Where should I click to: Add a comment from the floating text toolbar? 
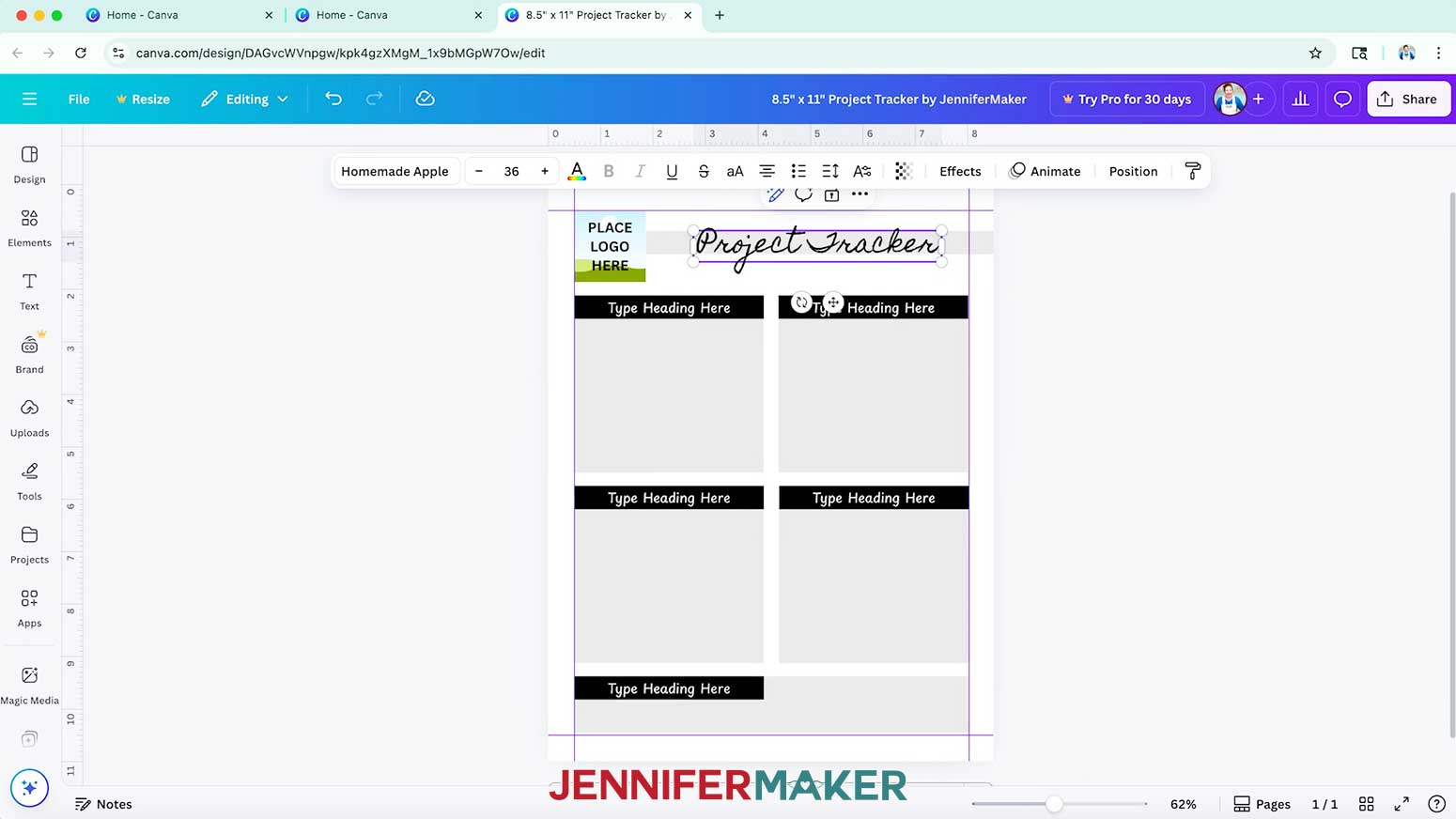[x=803, y=194]
